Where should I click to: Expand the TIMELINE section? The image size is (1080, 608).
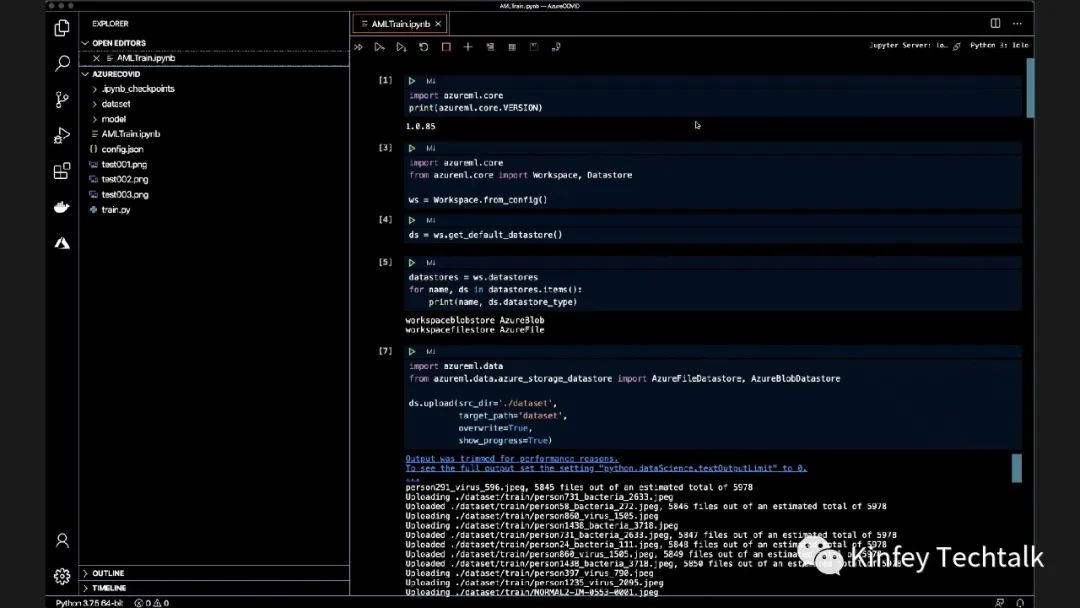click(214, 588)
